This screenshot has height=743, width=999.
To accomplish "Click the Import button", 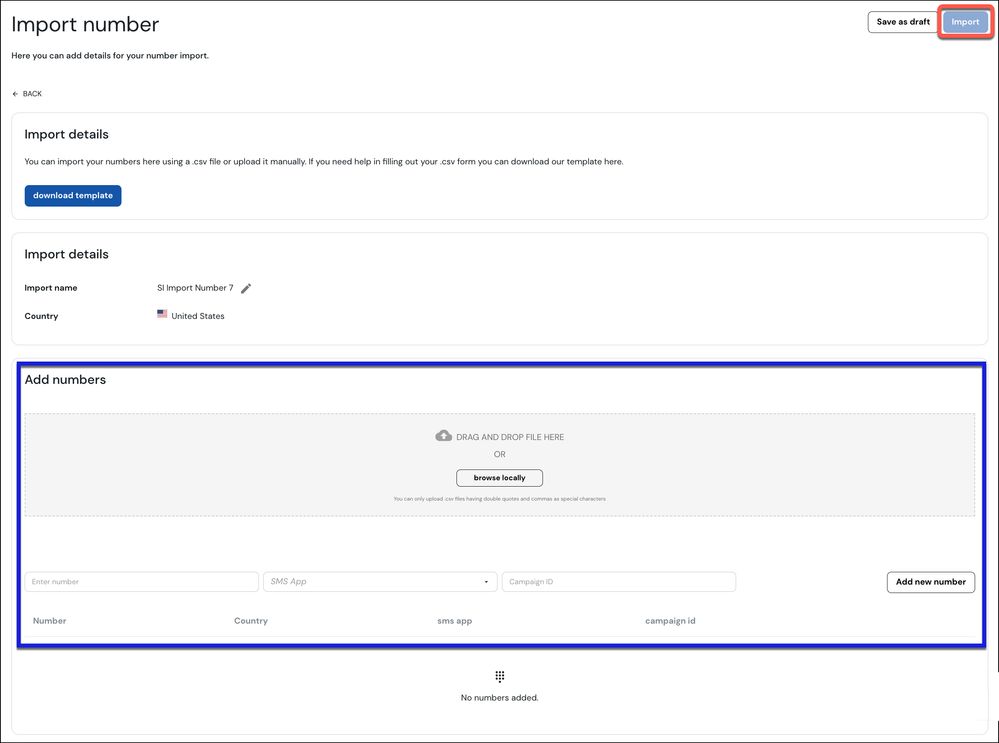I will [965, 22].
